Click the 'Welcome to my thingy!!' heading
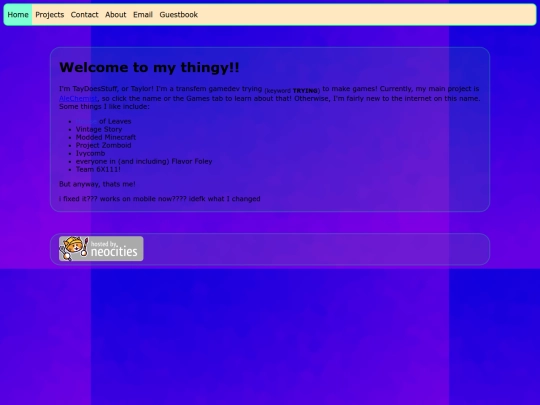This screenshot has width=540, height=405. click(x=149, y=67)
